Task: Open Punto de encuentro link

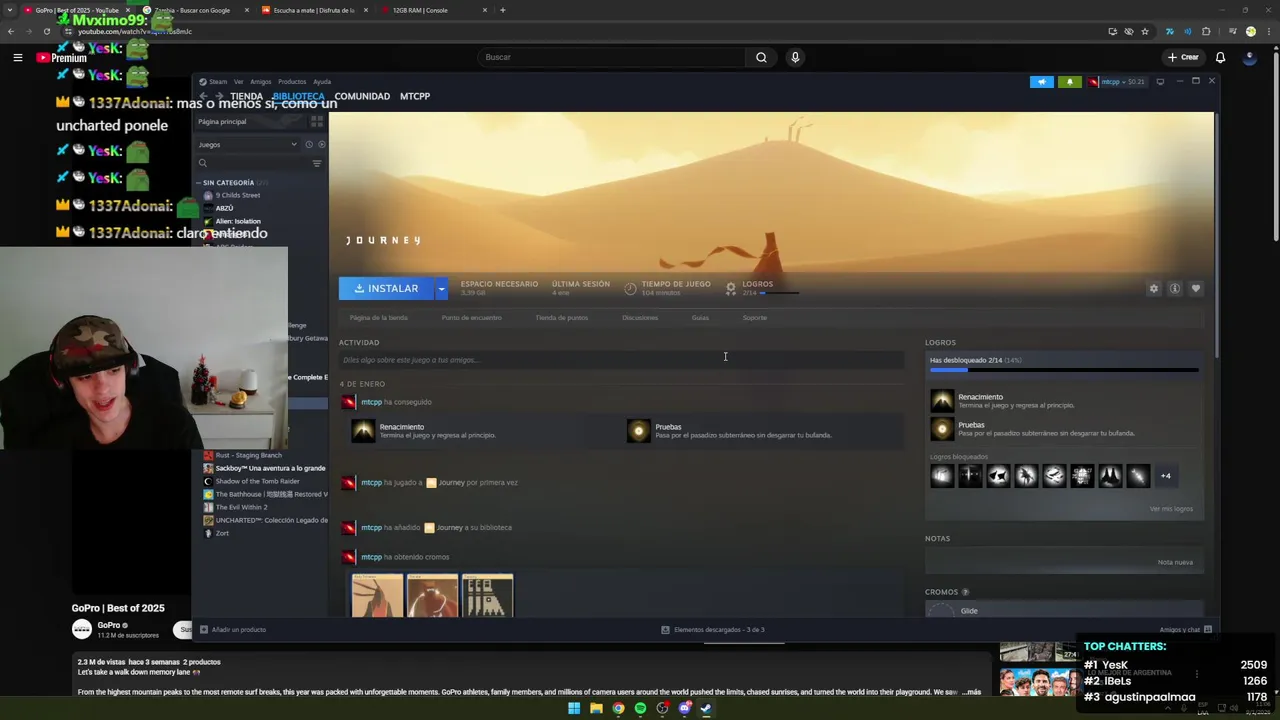Action: tap(471, 317)
